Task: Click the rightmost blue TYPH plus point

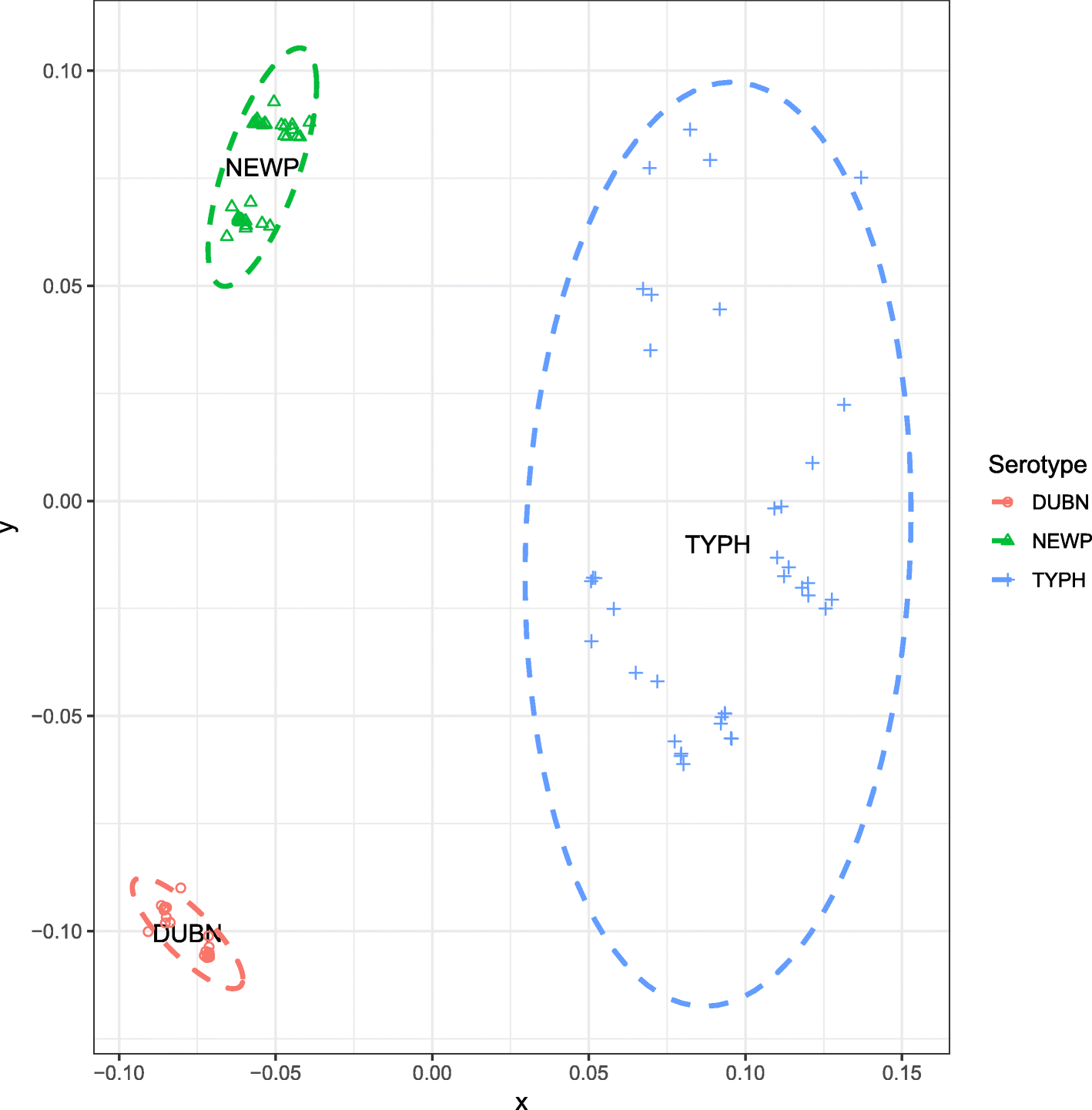Action: pyautogui.click(x=861, y=178)
